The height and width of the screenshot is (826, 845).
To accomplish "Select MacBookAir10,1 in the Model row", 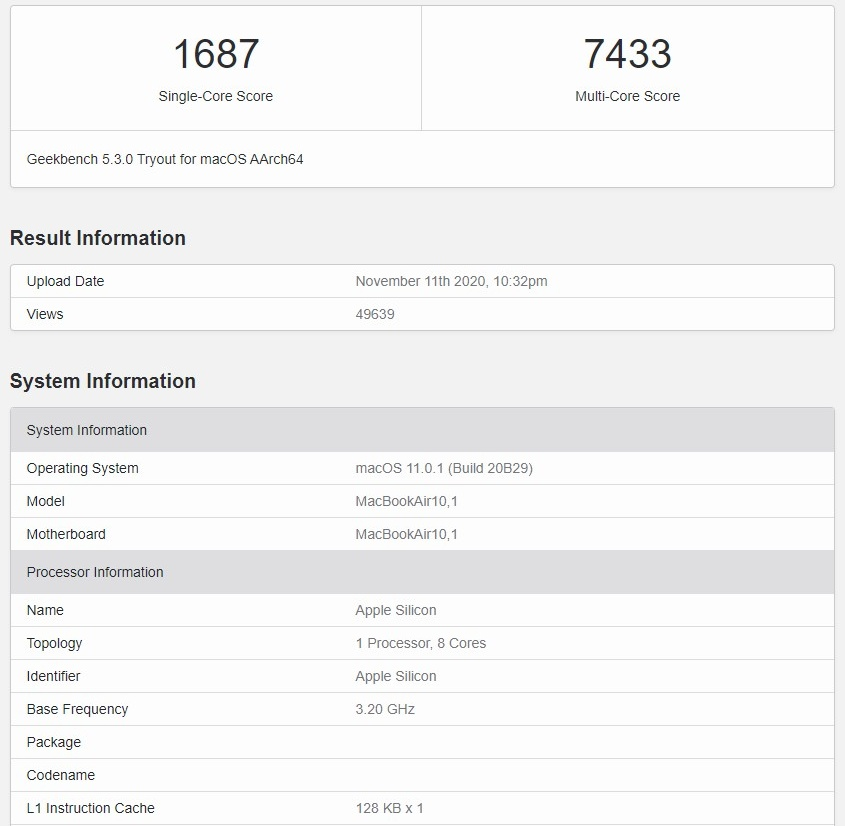I will [x=406, y=501].
